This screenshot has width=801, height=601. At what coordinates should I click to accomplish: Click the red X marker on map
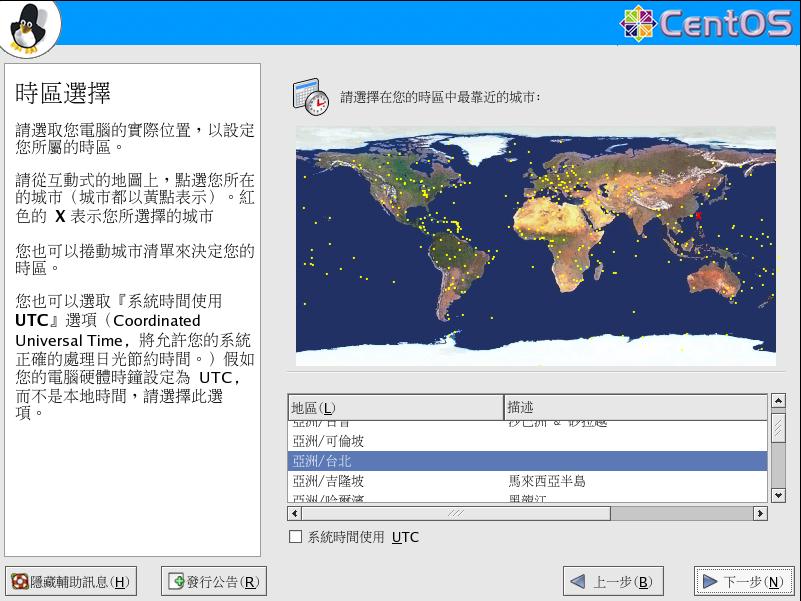pyautogui.click(x=698, y=216)
